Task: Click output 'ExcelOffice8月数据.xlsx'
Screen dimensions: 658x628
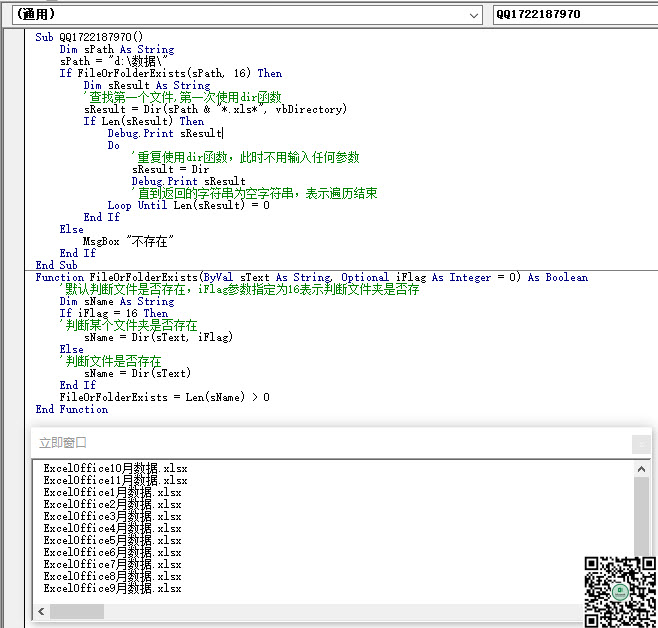Action: 112,576
